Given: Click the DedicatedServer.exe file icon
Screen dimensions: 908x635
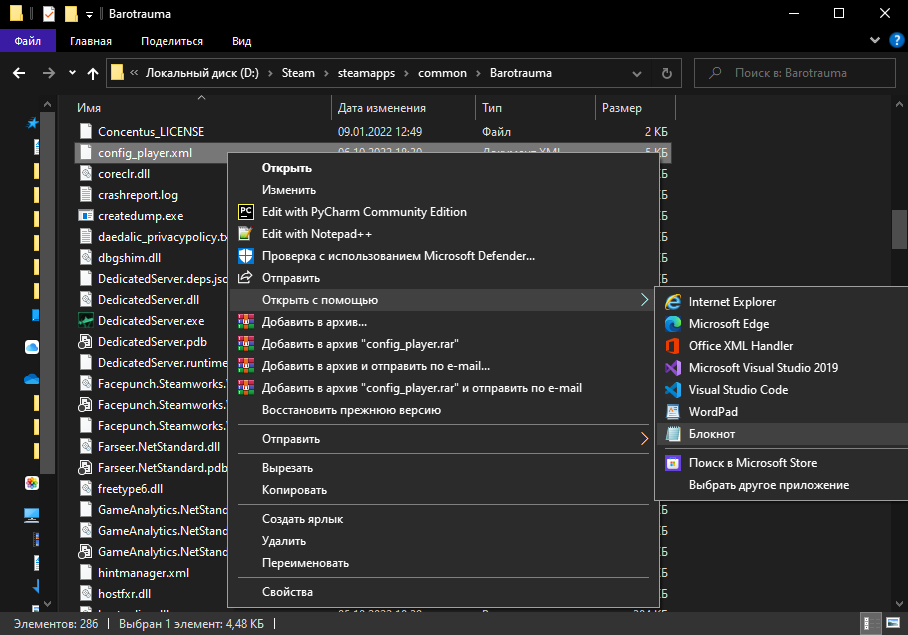Looking at the screenshot, I should click(x=86, y=321).
